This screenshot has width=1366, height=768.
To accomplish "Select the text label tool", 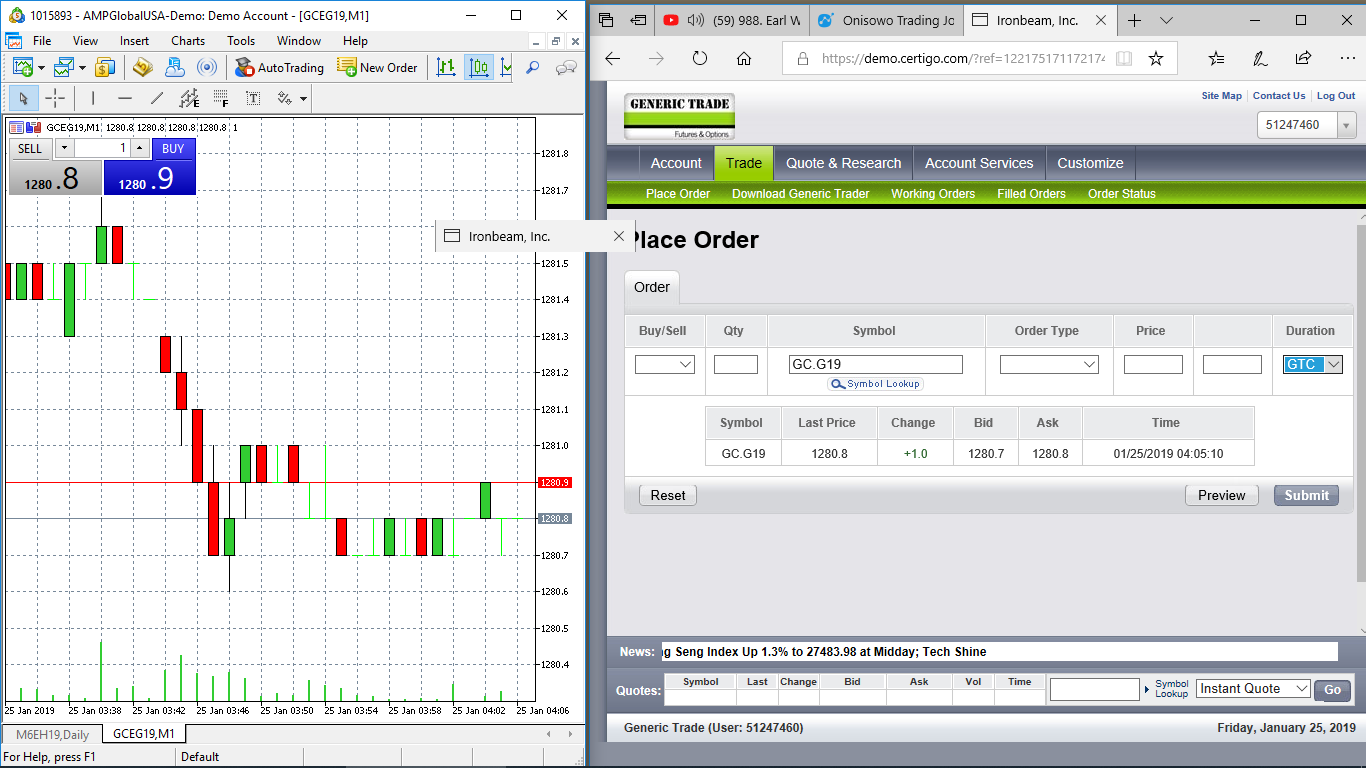I will [x=253, y=98].
